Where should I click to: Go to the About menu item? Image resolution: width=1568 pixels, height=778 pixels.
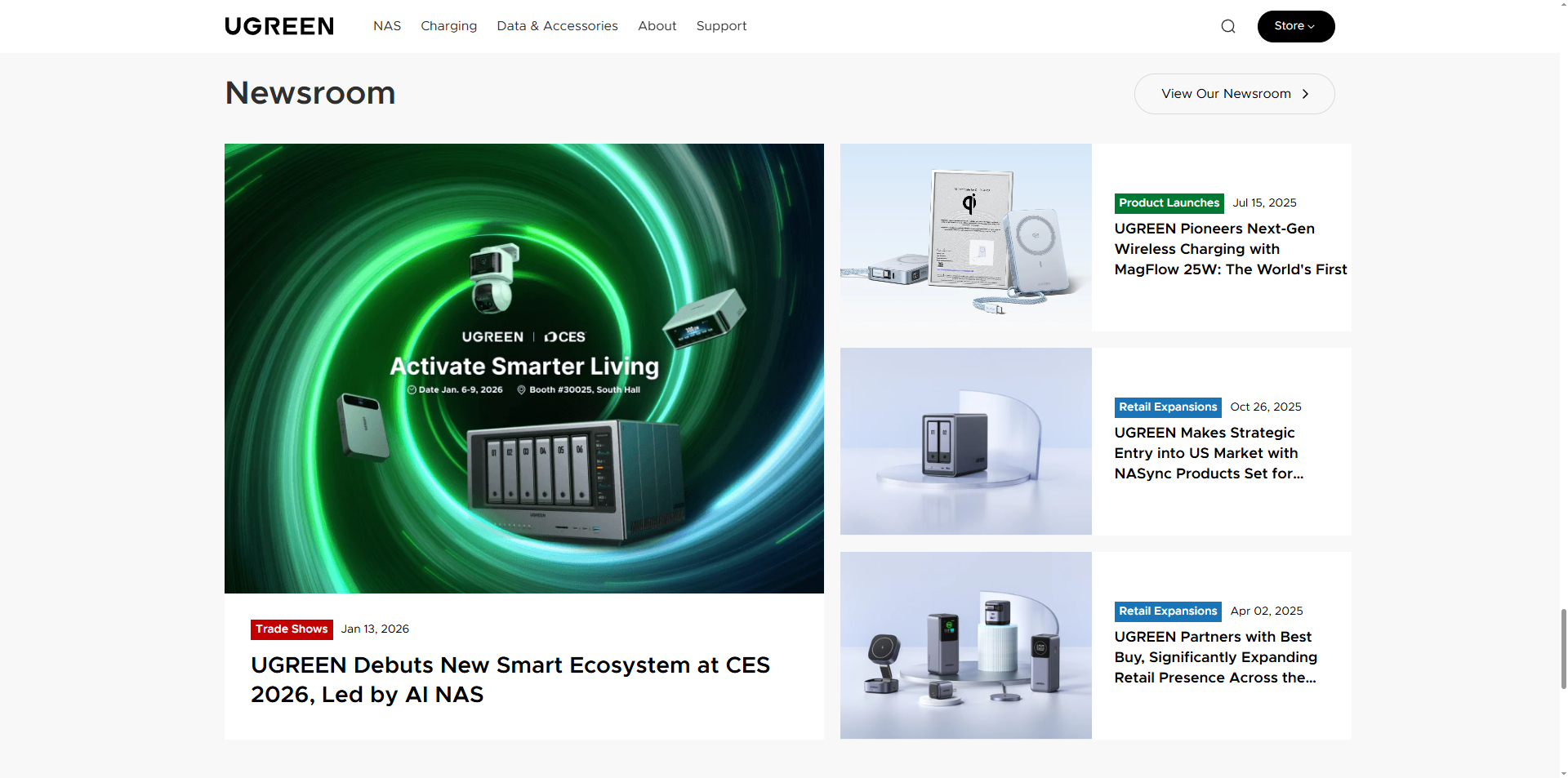click(x=657, y=26)
